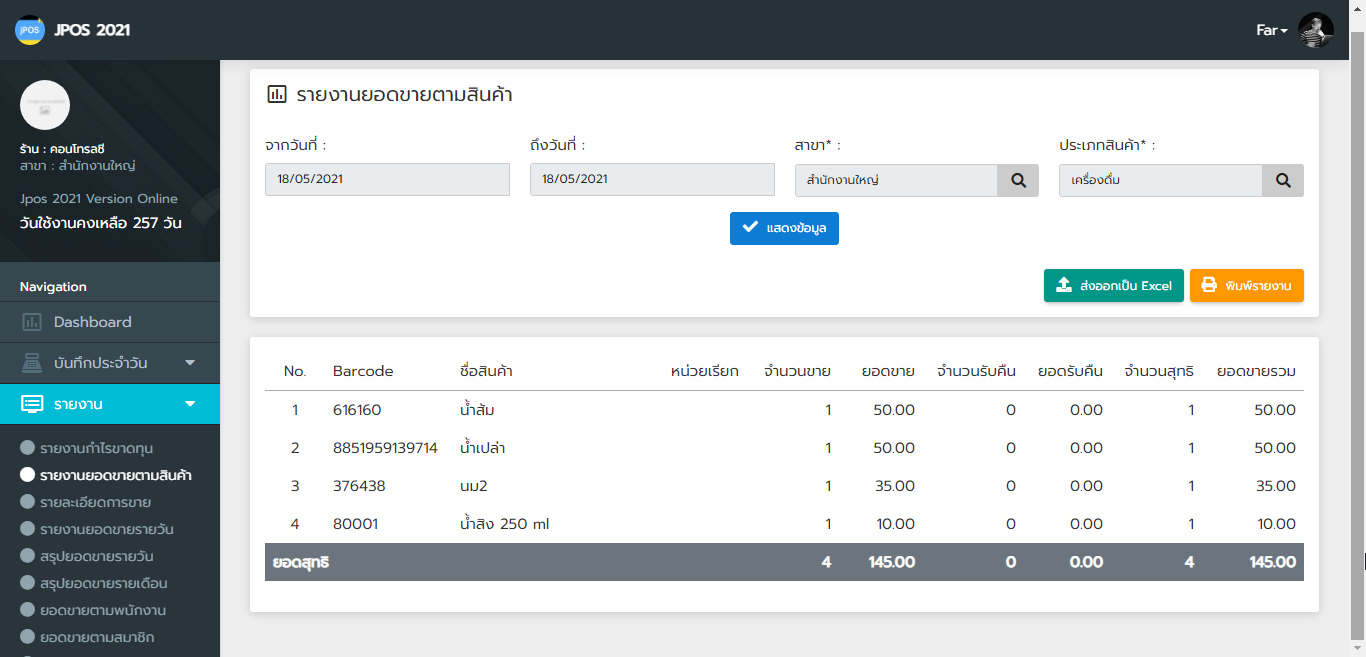Click the No. column header
Viewport: 1366px width, 657px height.
click(x=295, y=371)
